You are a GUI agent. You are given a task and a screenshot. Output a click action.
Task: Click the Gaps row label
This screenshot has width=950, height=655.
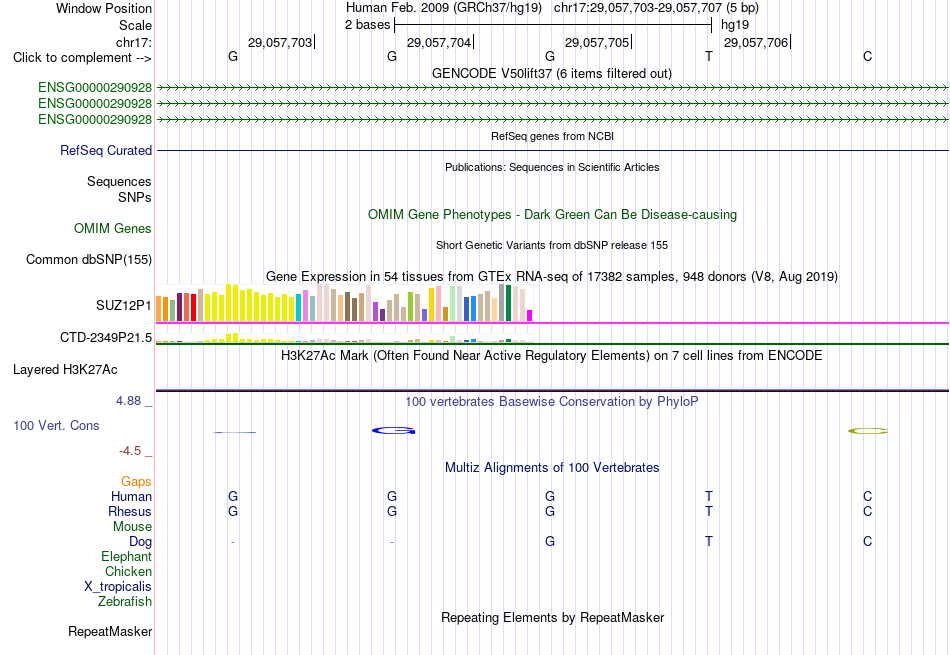(x=136, y=481)
